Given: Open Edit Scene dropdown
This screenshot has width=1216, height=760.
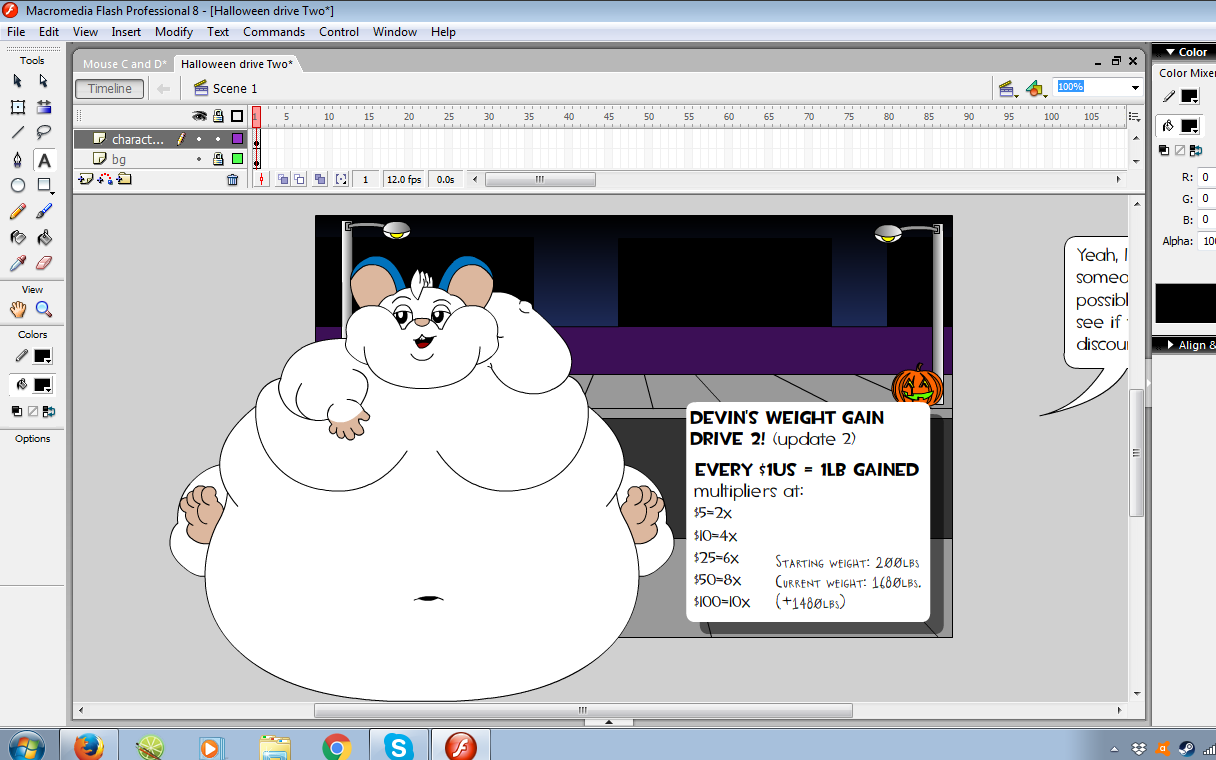Looking at the screenshot, I should click(1008, 89).
